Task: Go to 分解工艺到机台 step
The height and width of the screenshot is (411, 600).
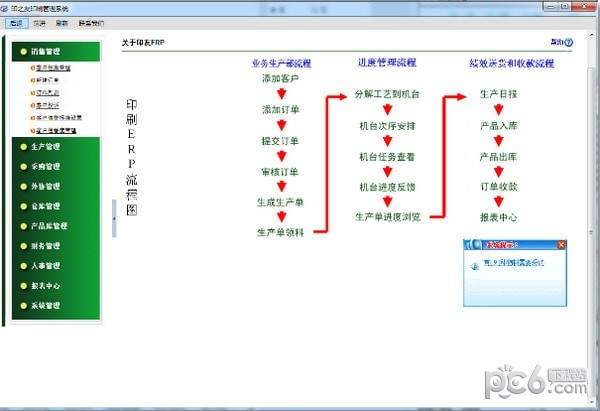Action: [x=386, y=94]
